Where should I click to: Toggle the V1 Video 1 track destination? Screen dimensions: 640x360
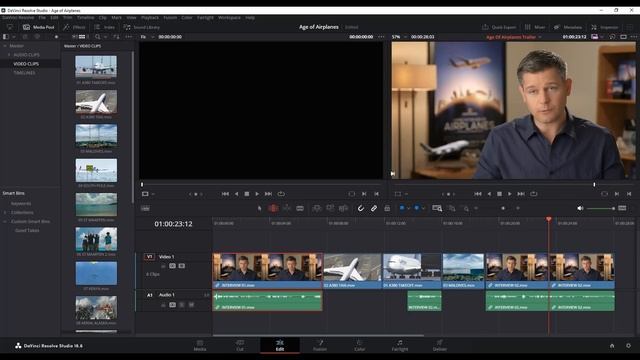click(149, 257)
